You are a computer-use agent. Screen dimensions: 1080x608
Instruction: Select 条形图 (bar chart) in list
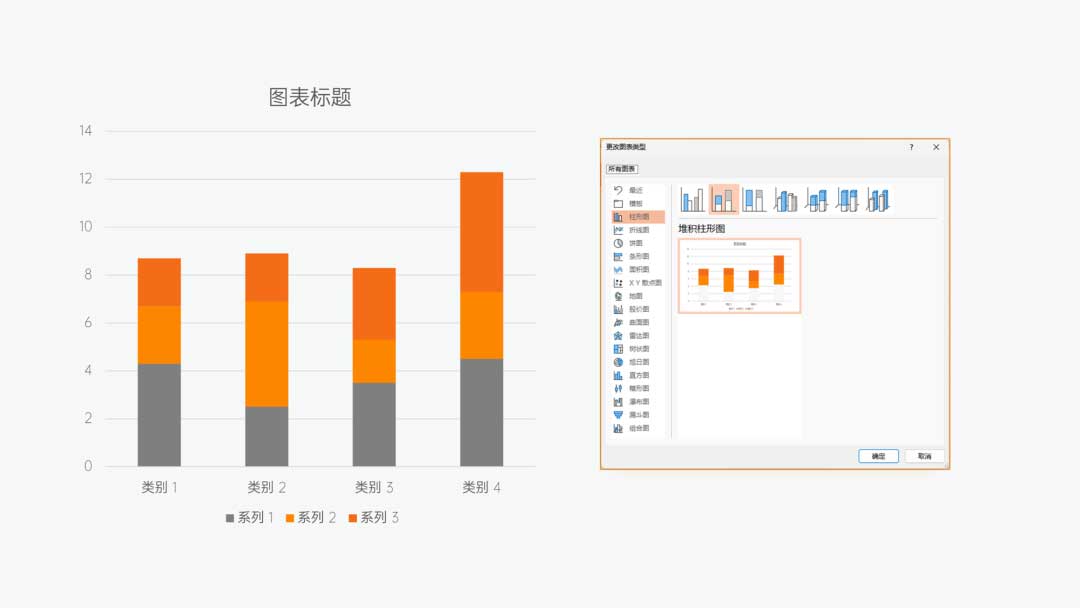(x=637, y=256)
